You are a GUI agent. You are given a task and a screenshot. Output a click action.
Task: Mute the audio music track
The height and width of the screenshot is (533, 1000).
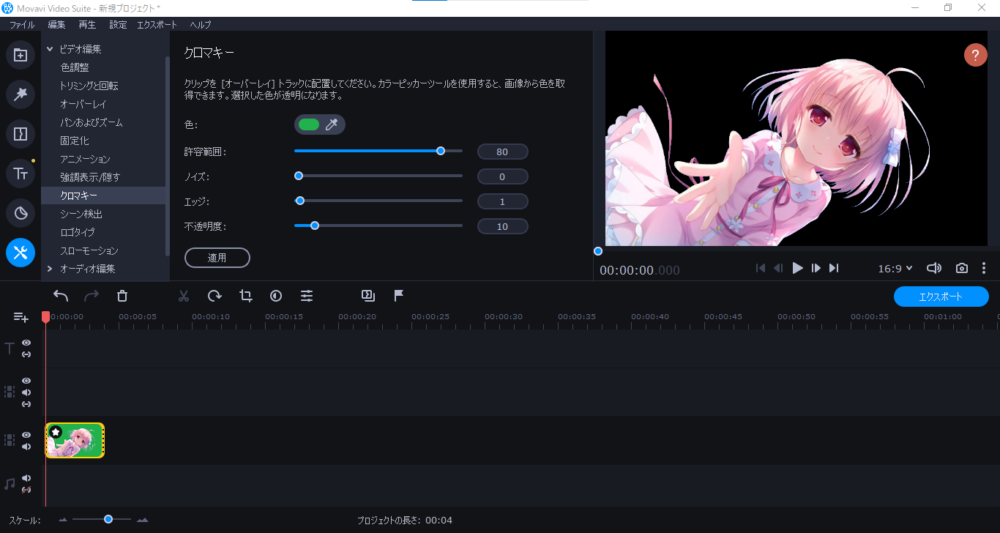pos(26,478)
